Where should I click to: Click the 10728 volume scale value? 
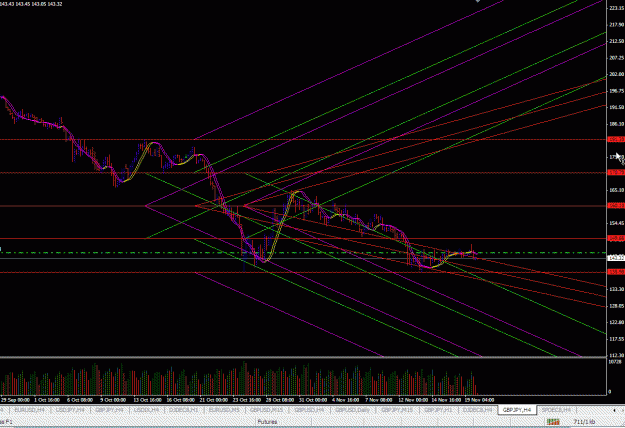tap(615, 362)
